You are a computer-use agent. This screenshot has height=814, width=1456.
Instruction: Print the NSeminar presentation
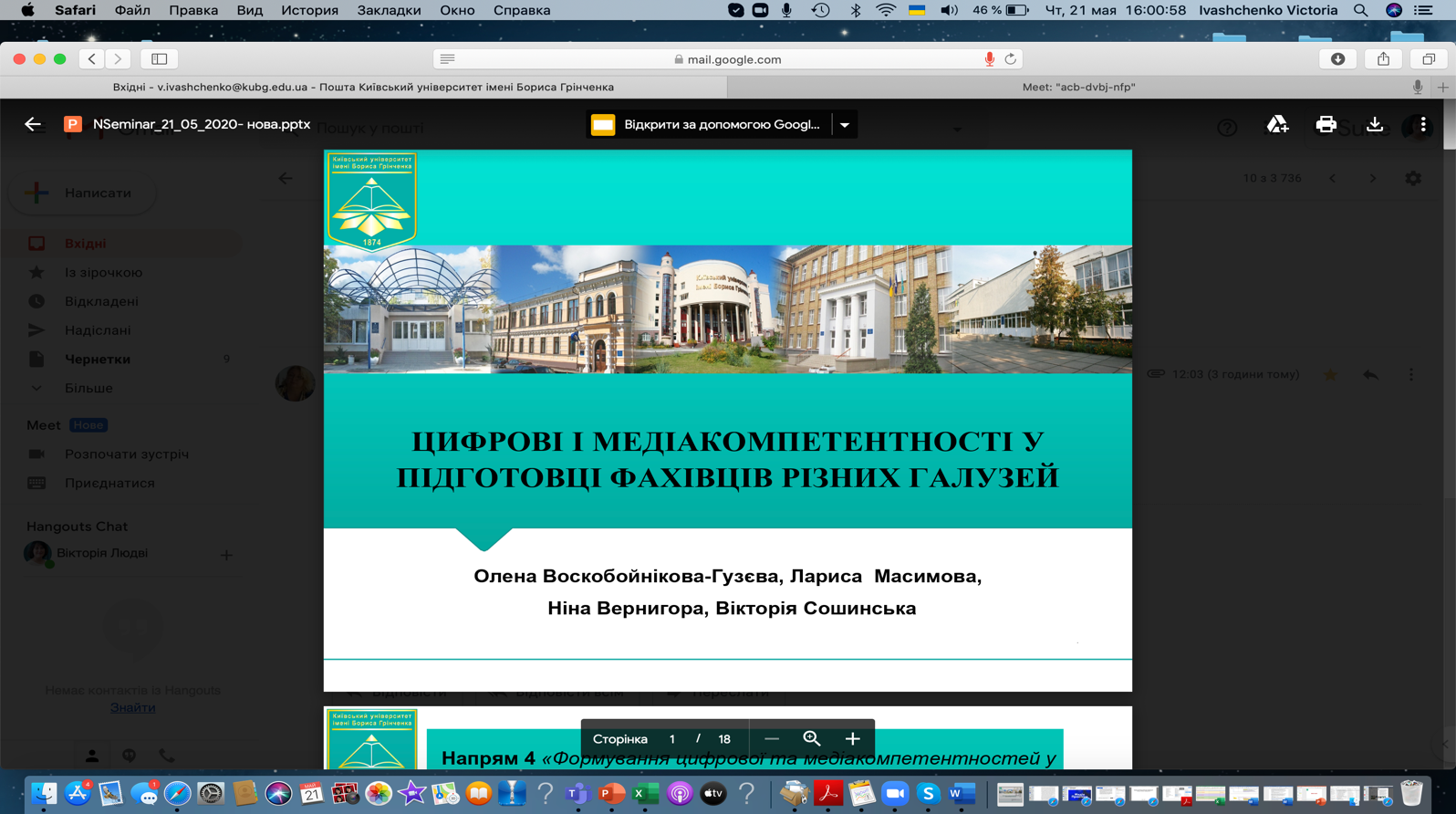[x=1326, y=124]
